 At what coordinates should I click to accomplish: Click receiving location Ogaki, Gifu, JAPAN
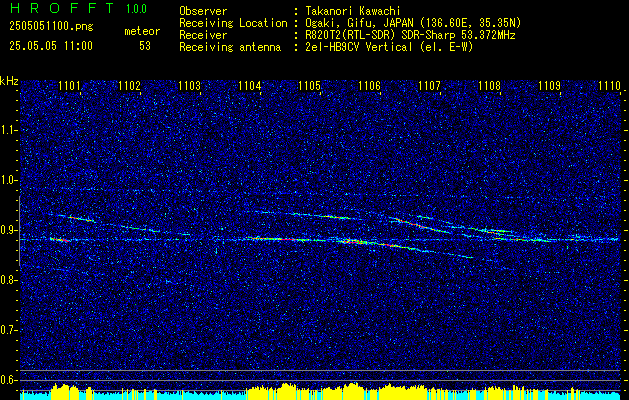coord(360,23)
